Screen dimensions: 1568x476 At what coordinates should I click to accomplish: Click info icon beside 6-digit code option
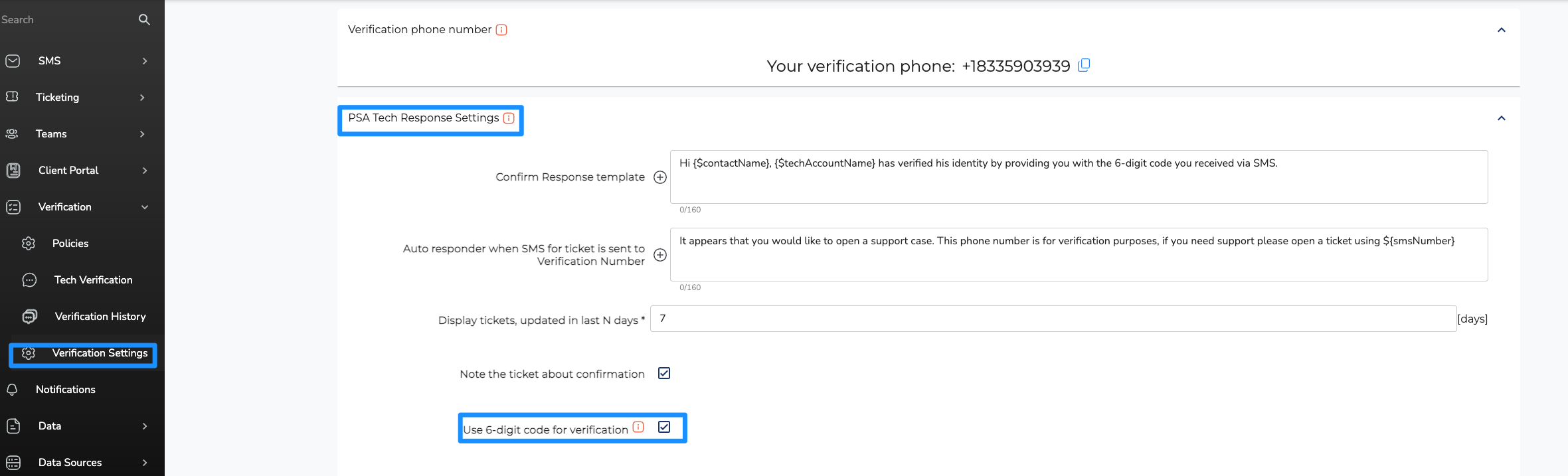638,427
